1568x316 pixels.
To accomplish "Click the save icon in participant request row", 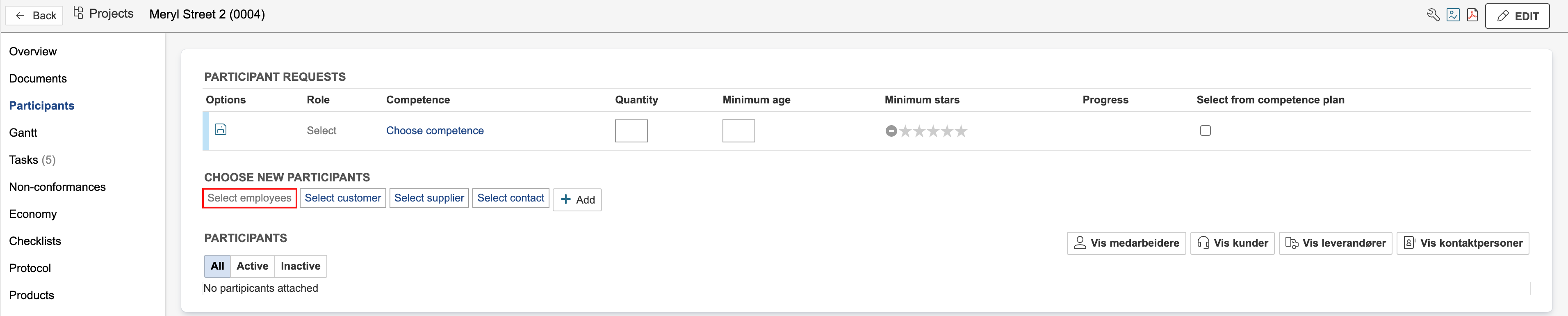I will click(x=221, y=130).
